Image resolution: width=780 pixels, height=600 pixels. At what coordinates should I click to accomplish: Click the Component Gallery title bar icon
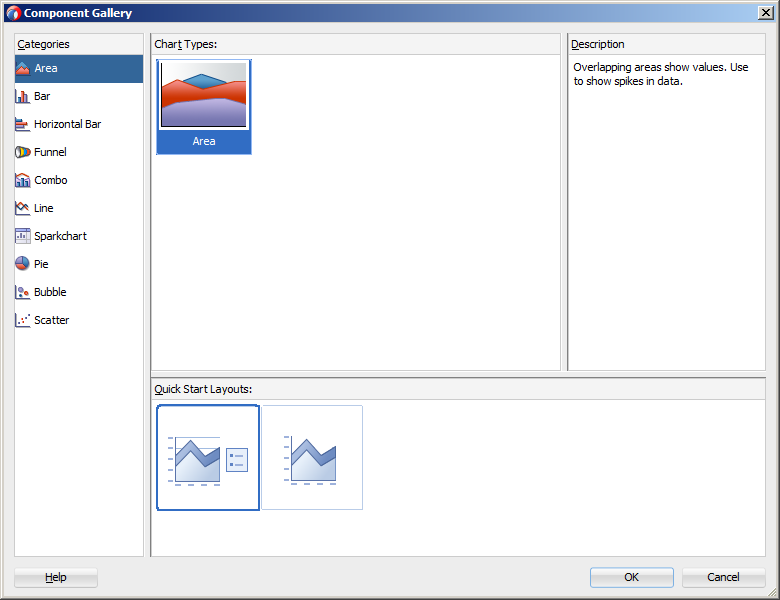pos(14,13)
